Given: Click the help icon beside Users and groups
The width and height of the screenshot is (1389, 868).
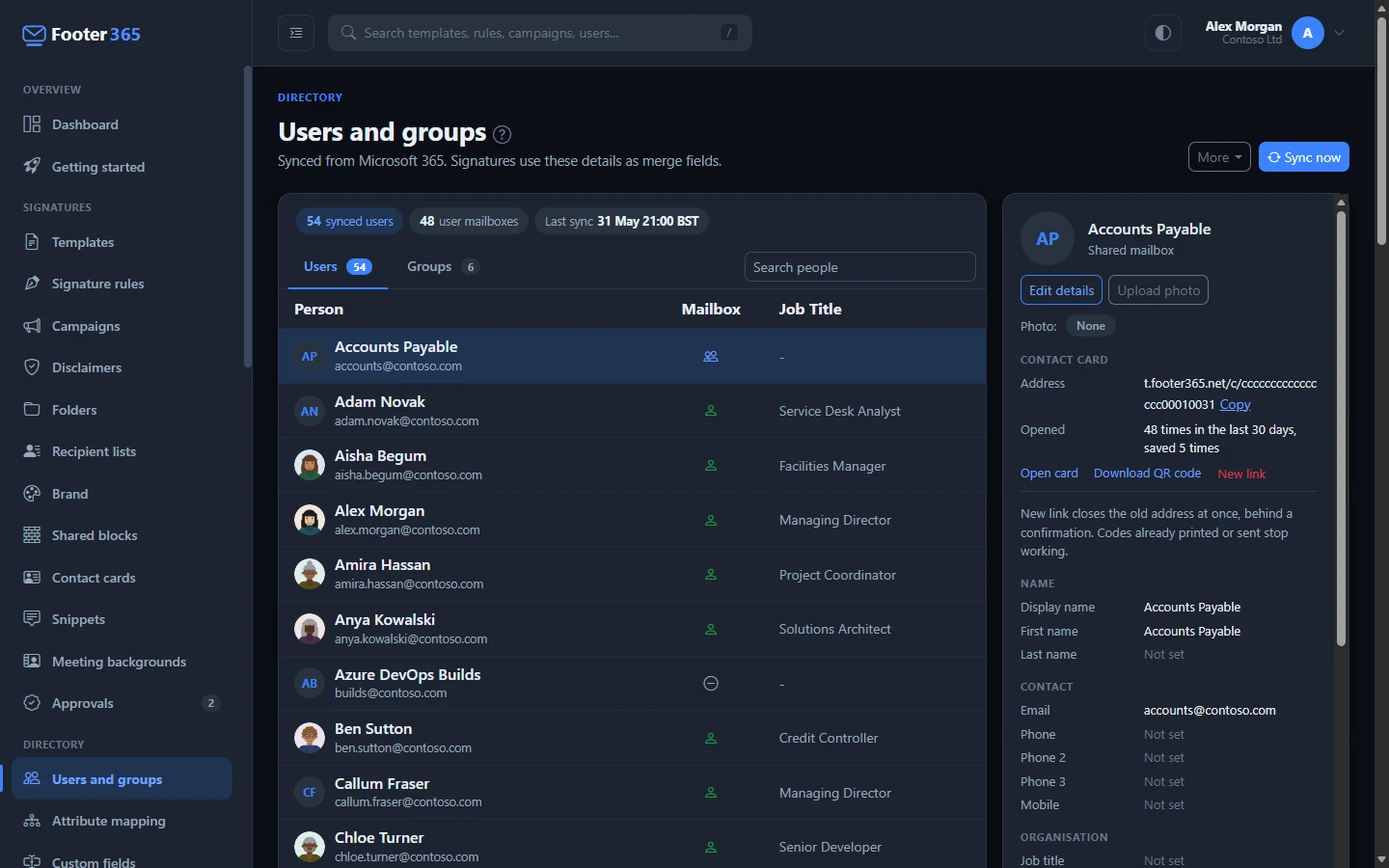Looking at the screenshot, I should pos(502,134).
